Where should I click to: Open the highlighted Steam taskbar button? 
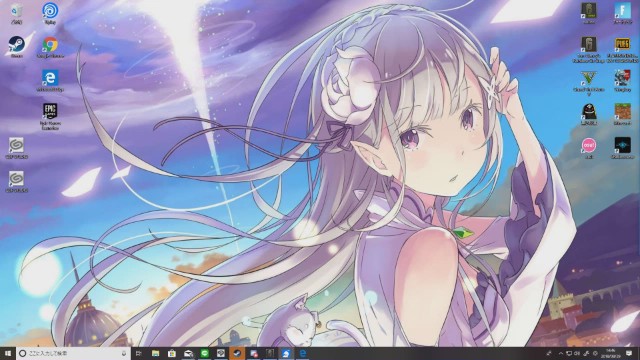click(237, 353)
